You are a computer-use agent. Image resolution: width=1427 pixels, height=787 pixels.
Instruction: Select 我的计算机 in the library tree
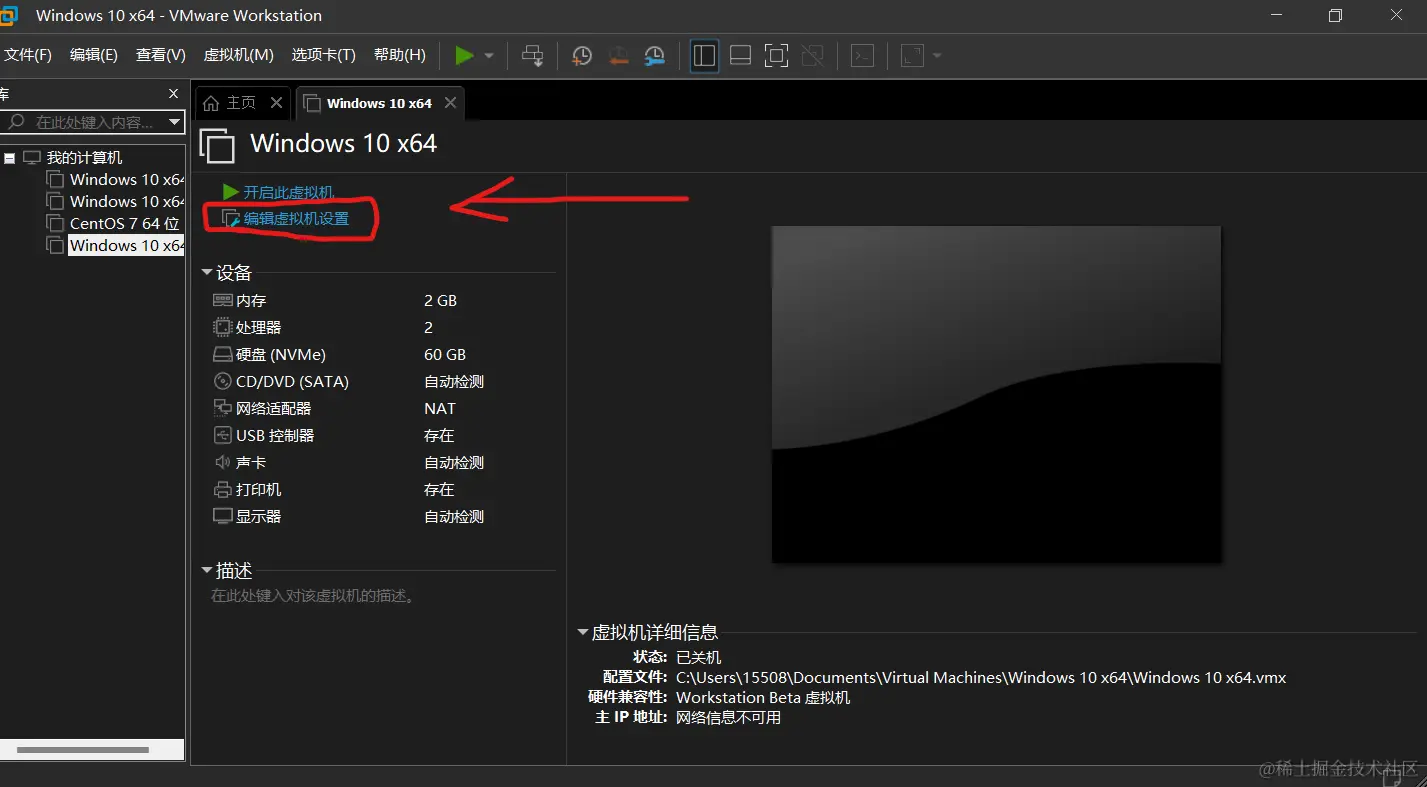pyautogui.click(x=85, y=158)
